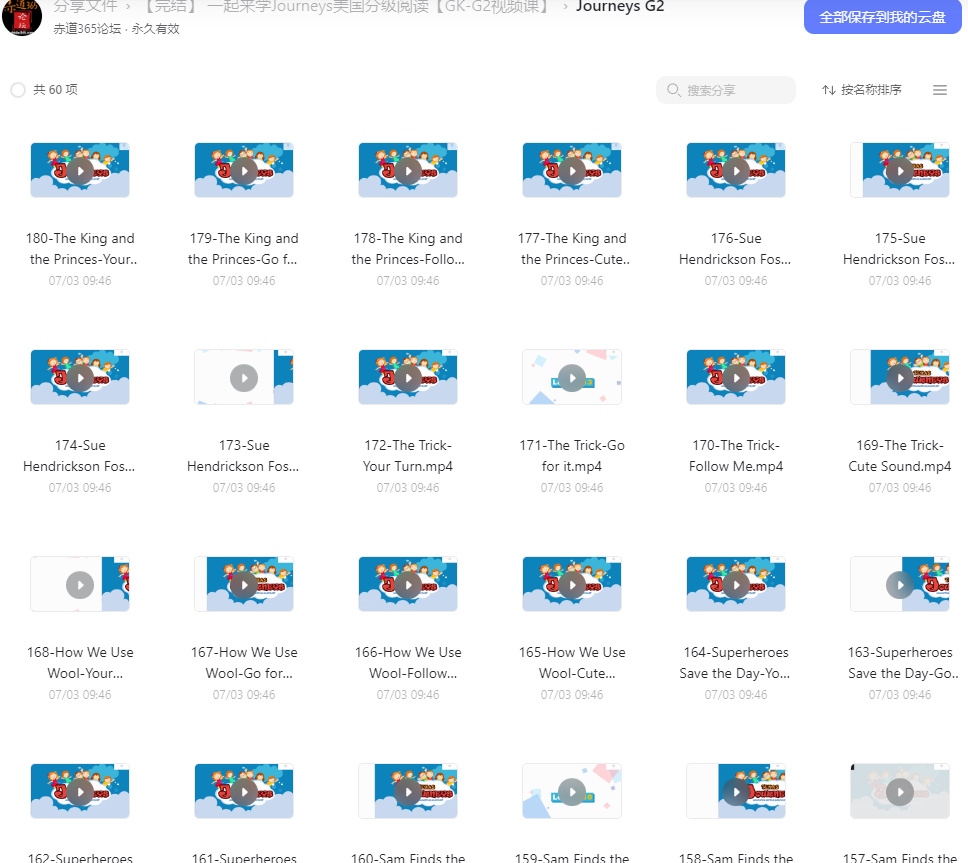Open the 169-The Trick-Cute Sound.mp4 thumbnail

[899, 377]
